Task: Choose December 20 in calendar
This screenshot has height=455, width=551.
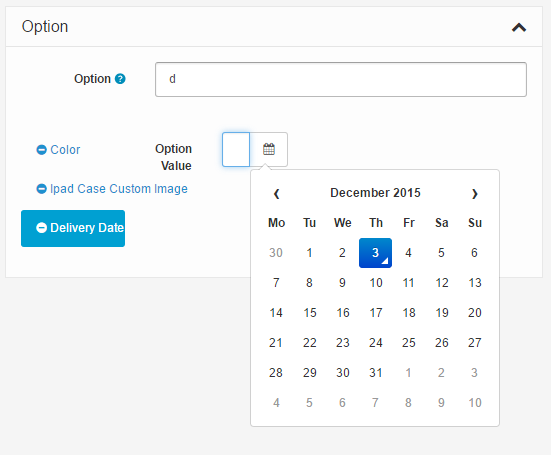Action: [x=474, y=313]
